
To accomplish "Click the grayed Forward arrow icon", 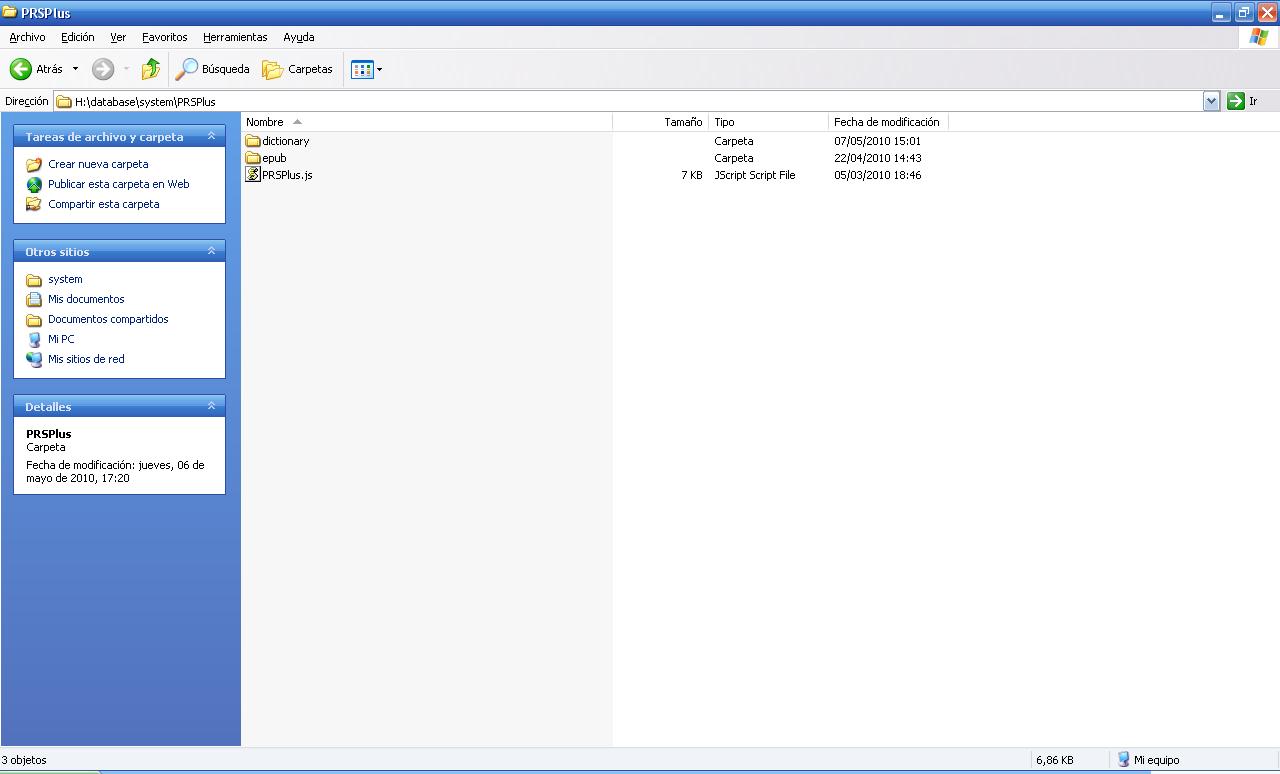I will [x=103, y=69].
